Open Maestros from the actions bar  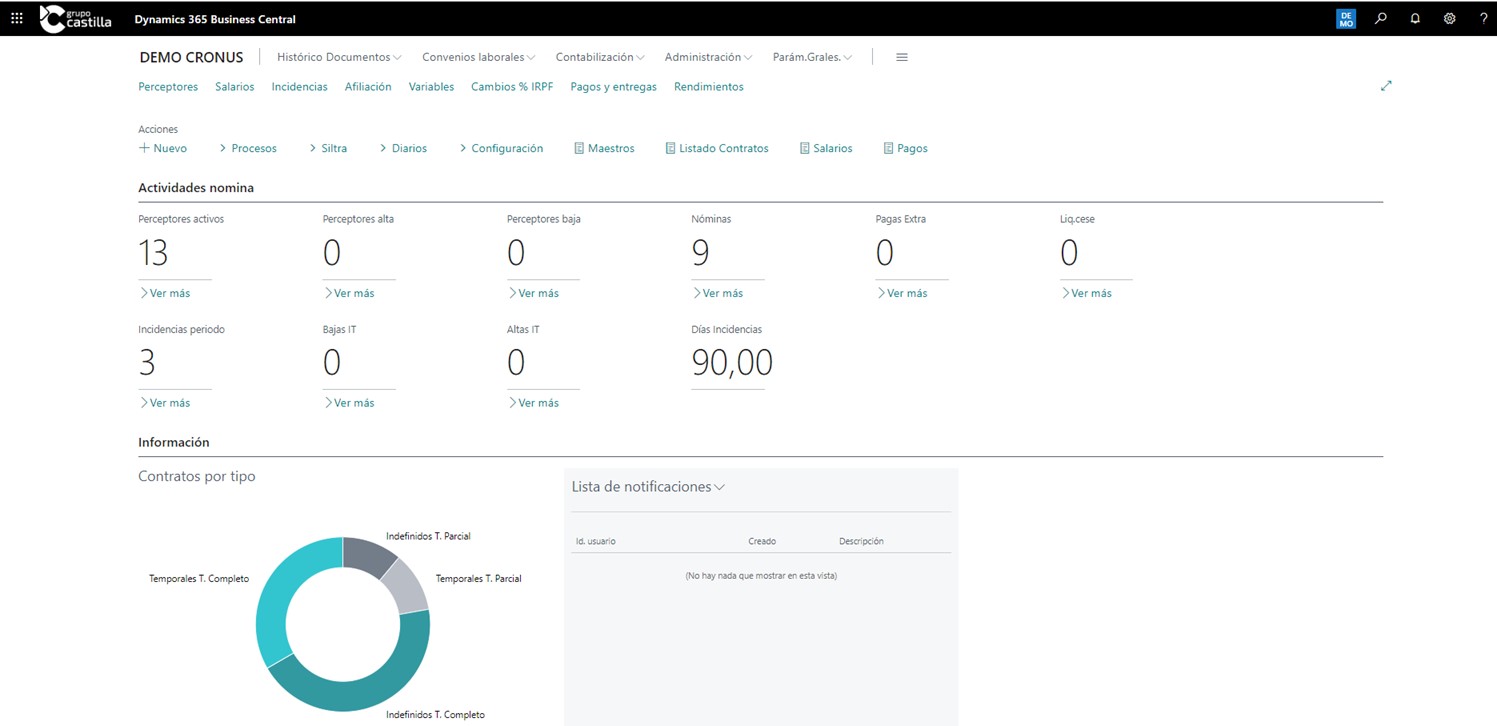pos(604,148)
